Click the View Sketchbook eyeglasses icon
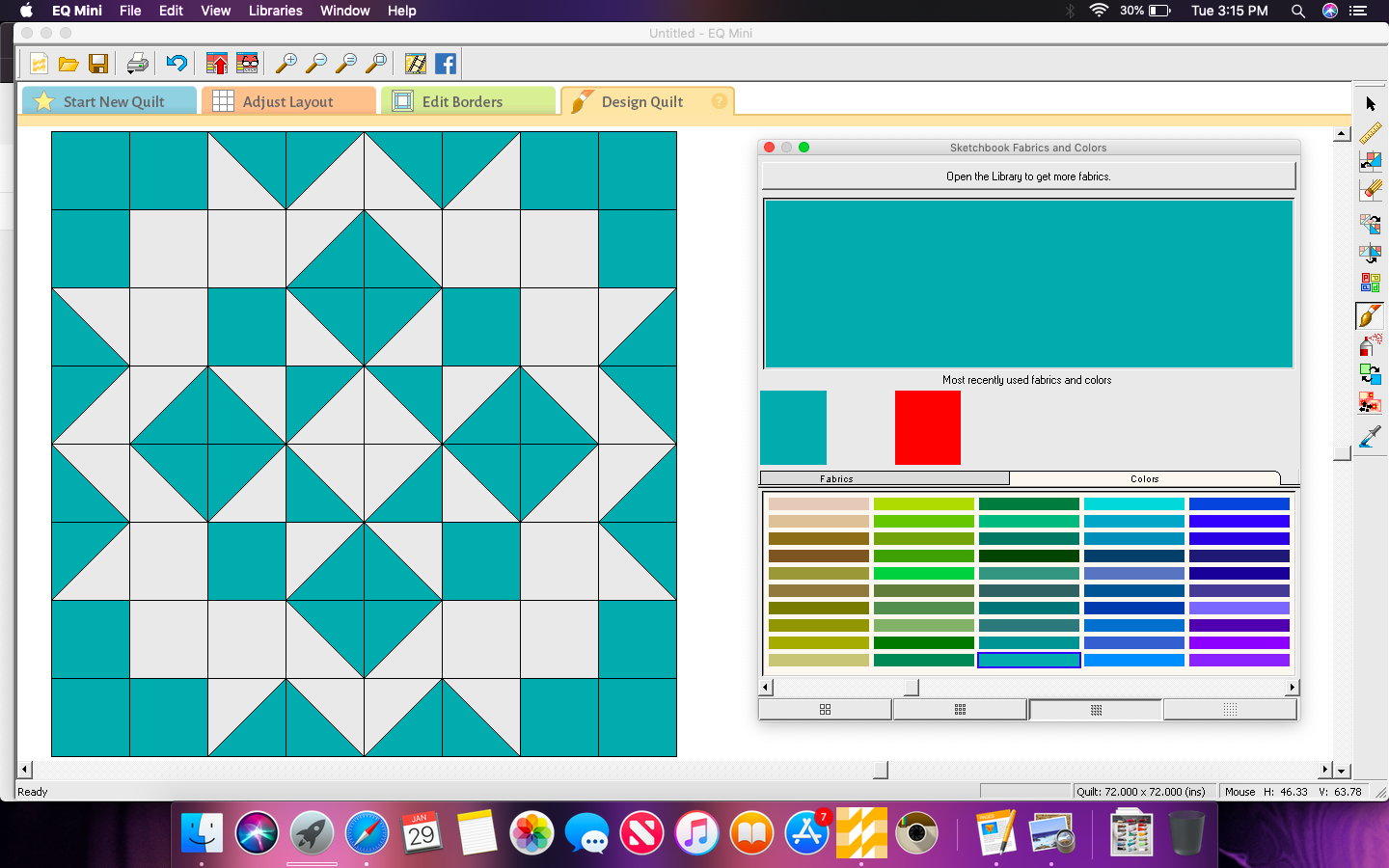The width and height of the screenshot is (1389, 868). pyautogui.click(x=248, y=64)
